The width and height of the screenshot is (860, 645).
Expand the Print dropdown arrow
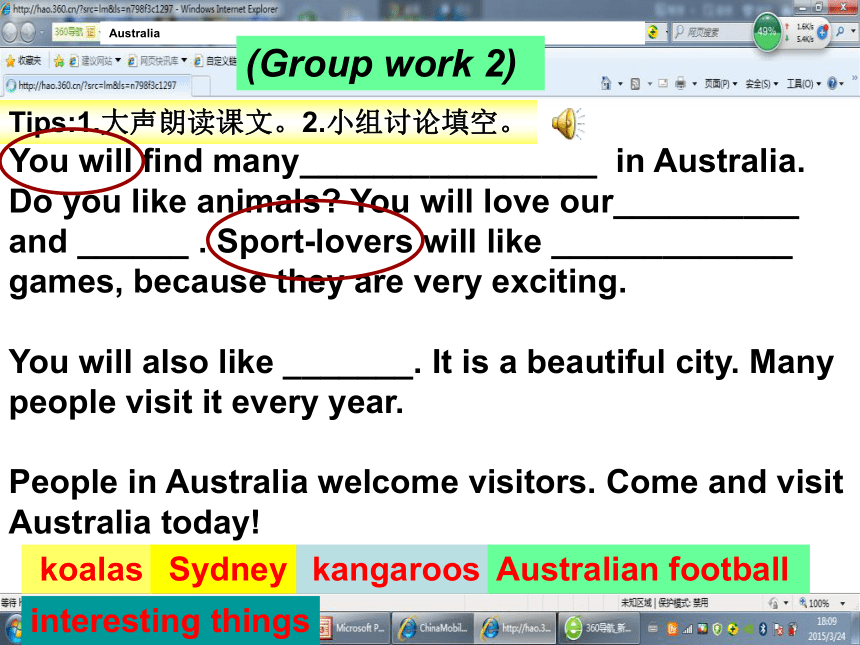pyautogui.click(x=694, y=84)
